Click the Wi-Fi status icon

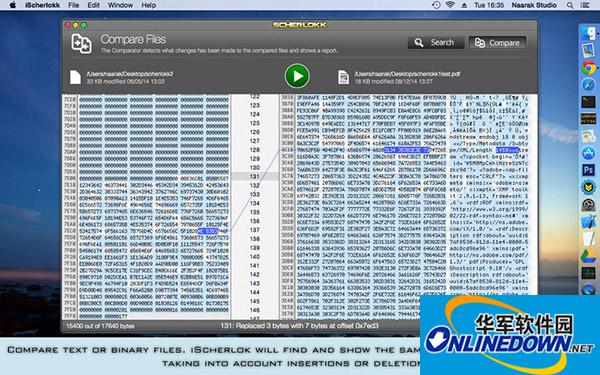pos(450,5)
